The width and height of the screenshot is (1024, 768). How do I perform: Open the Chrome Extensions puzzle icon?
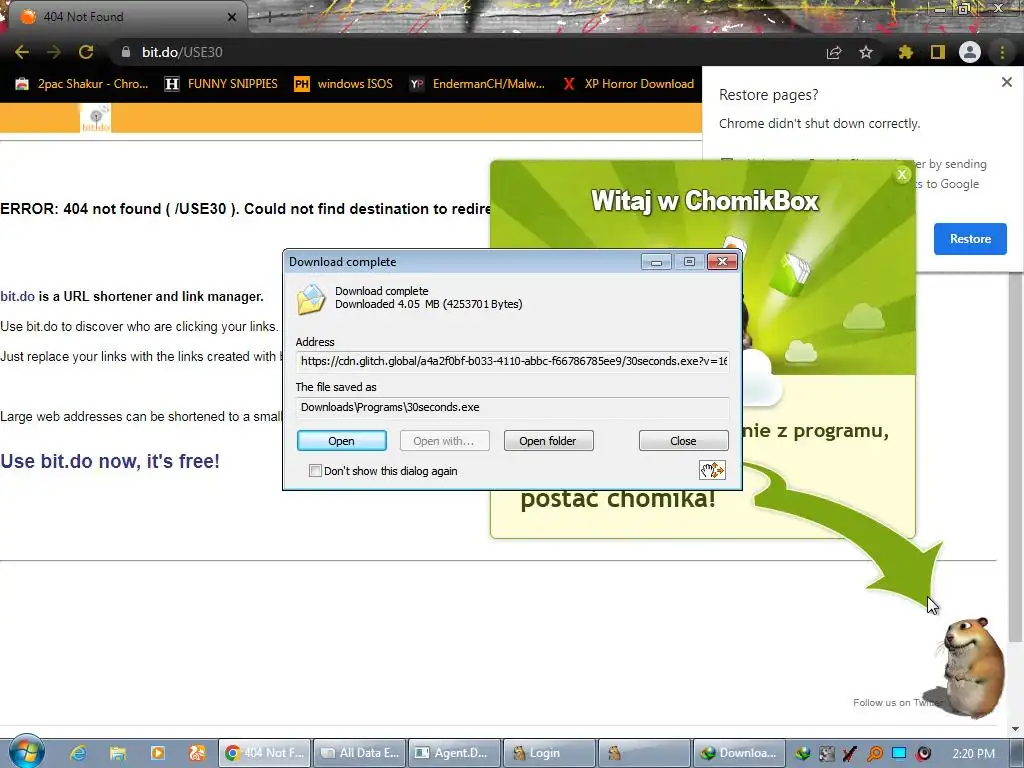pos(905,52)
